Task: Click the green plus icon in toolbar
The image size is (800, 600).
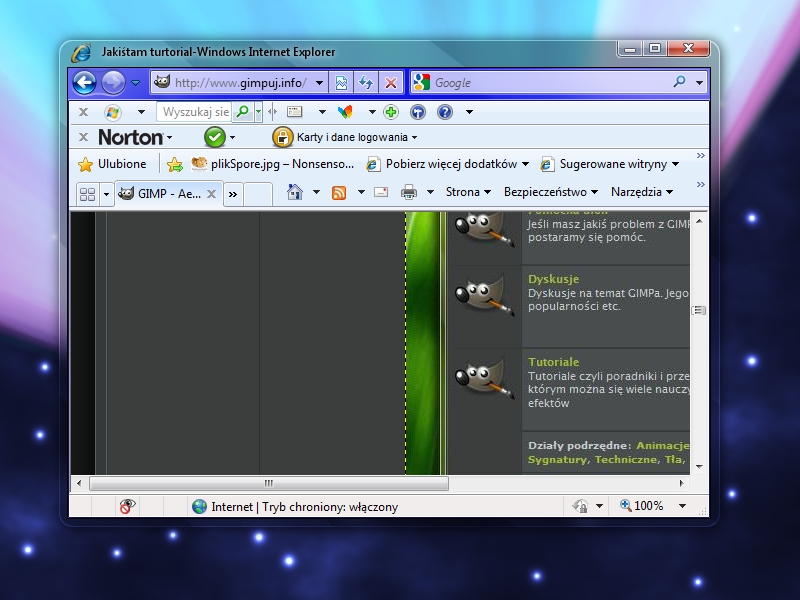Action: click(391, 112)
